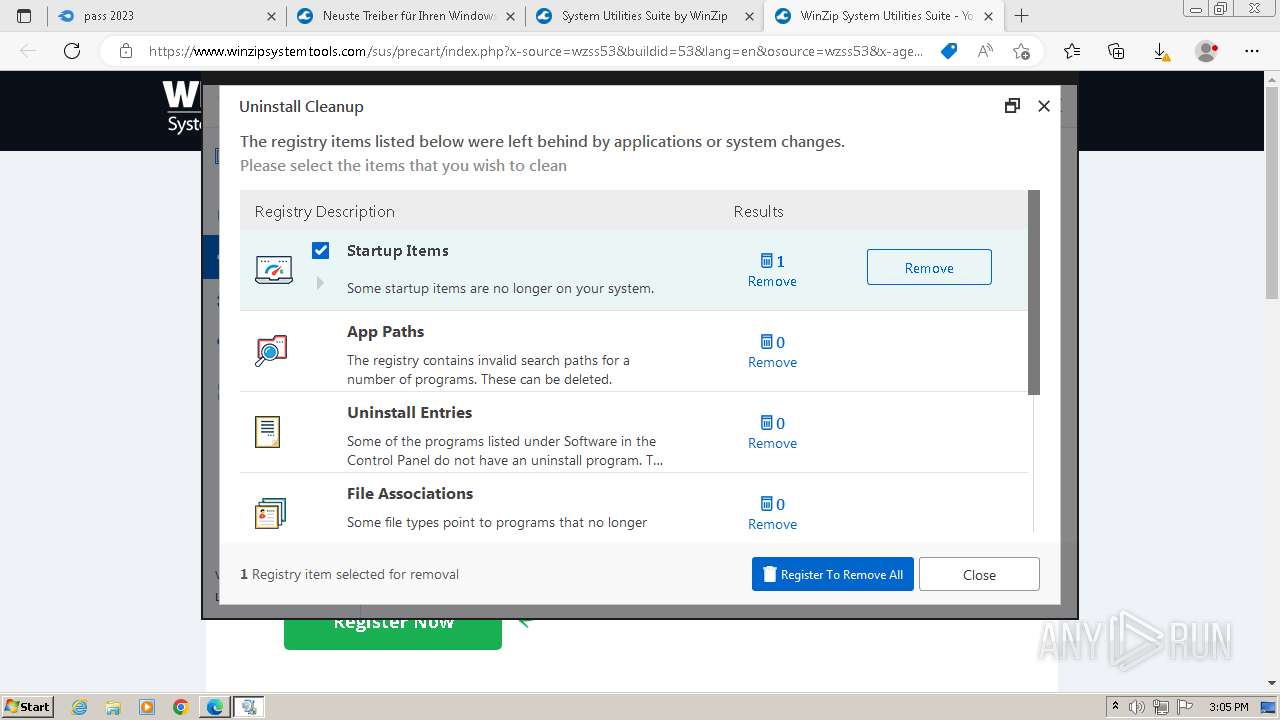
Task: Click the Registry Description column header
Action: 324,211
